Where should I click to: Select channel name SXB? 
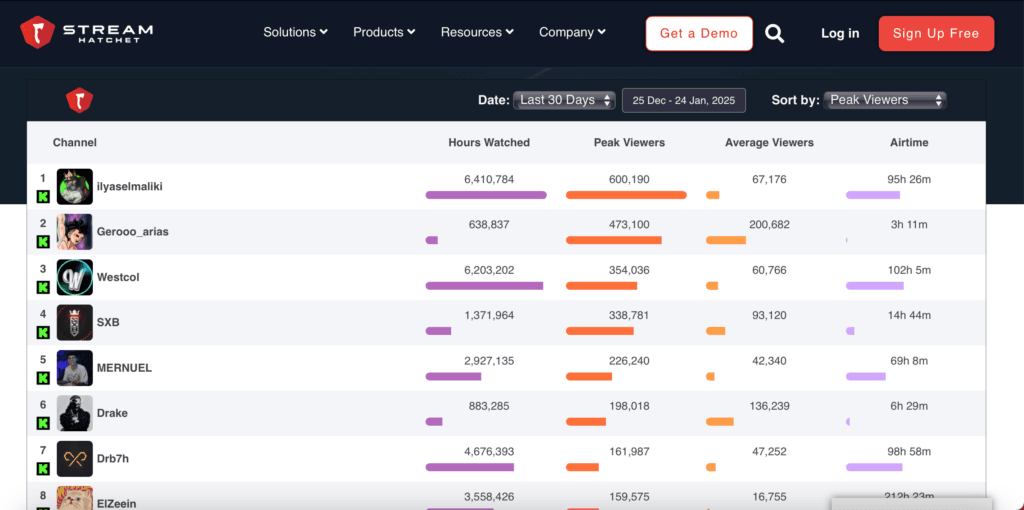(x=108, y=322)
